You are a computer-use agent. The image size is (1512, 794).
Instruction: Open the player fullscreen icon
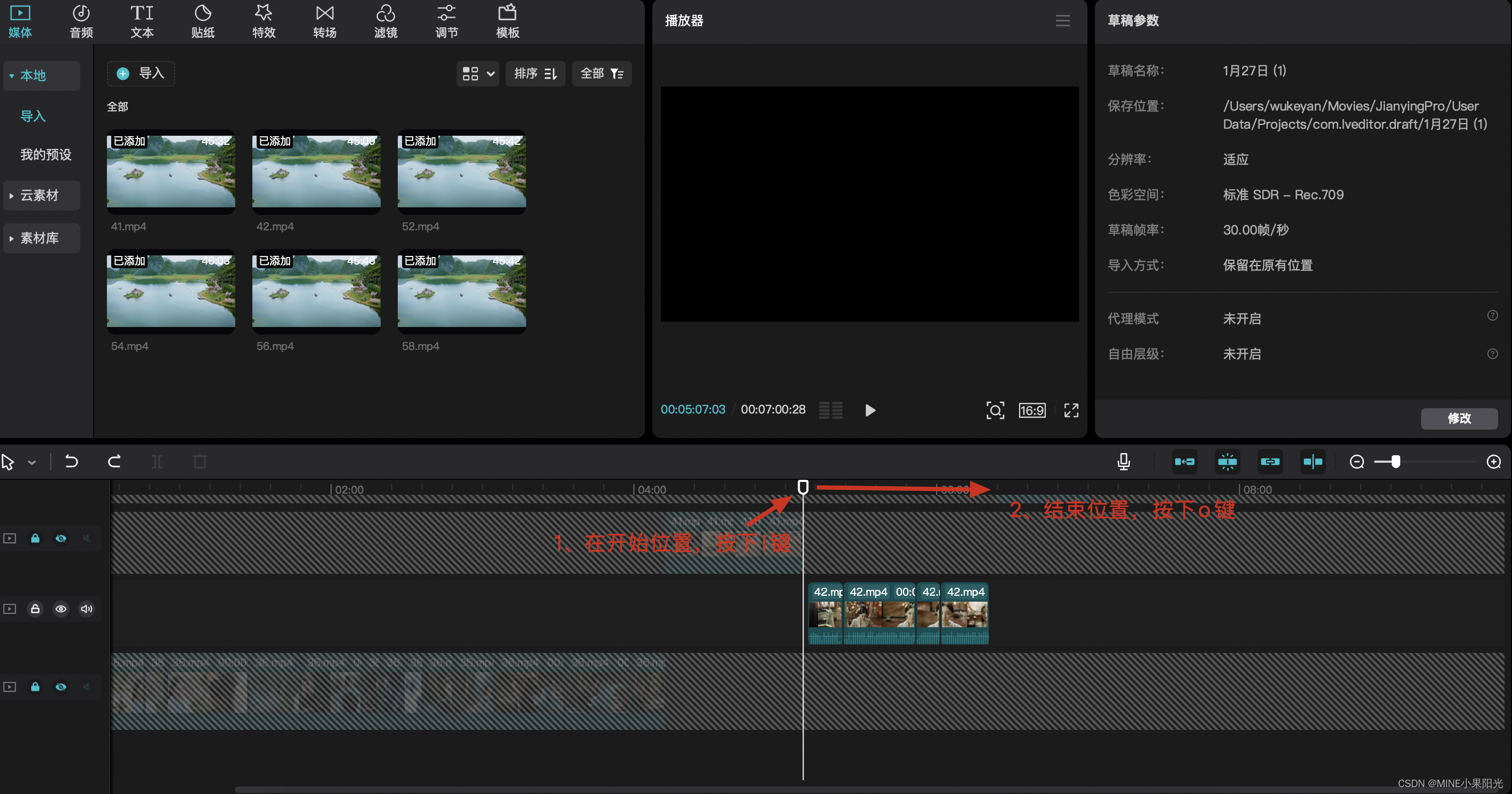pyautogui.click(x=1071, y=410)
